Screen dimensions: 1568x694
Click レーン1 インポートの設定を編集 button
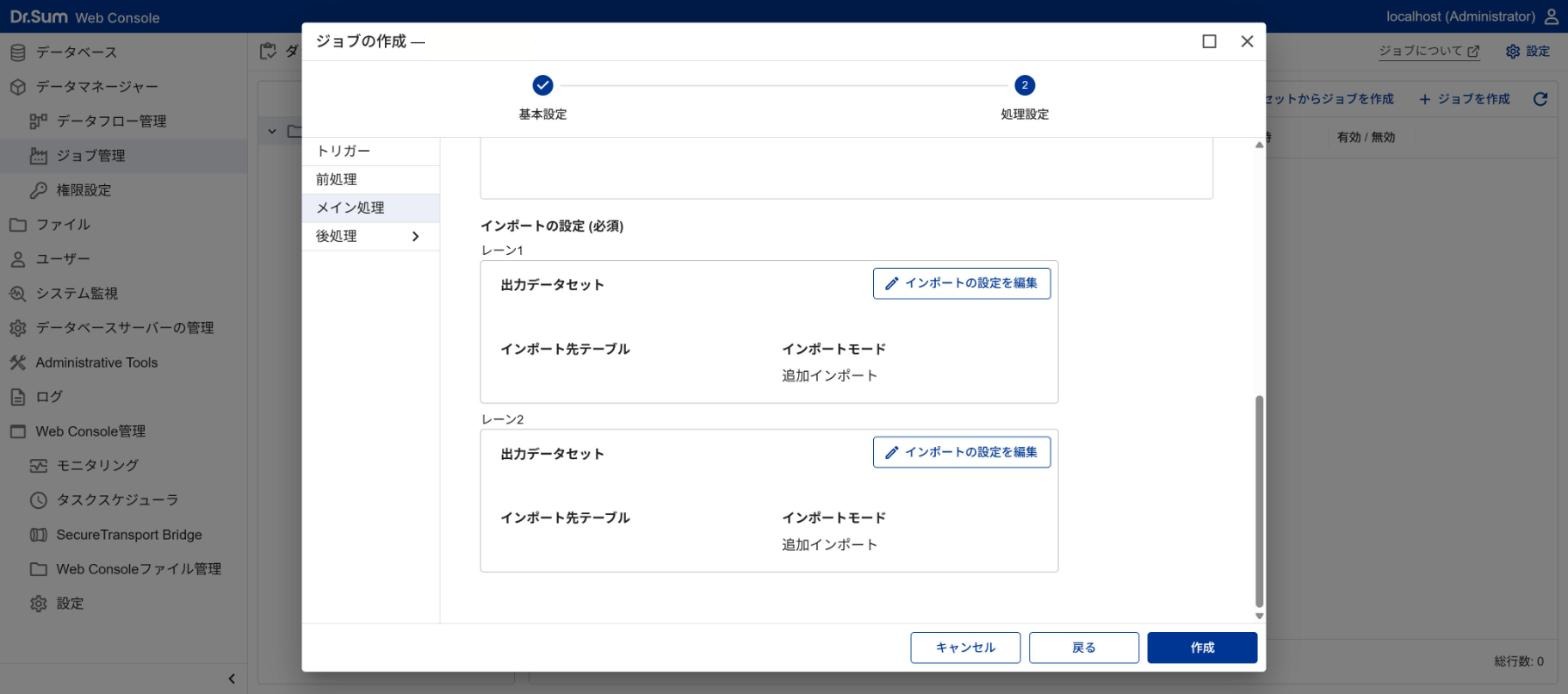961,283
